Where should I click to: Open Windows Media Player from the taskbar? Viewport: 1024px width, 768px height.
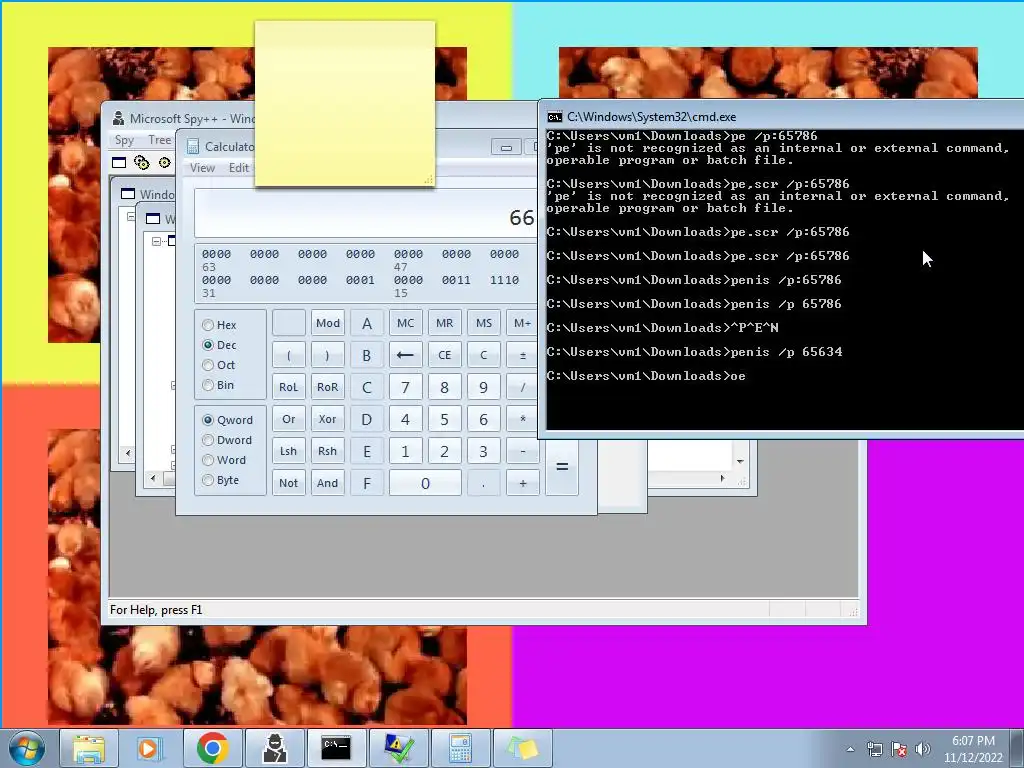click(150, 748)
